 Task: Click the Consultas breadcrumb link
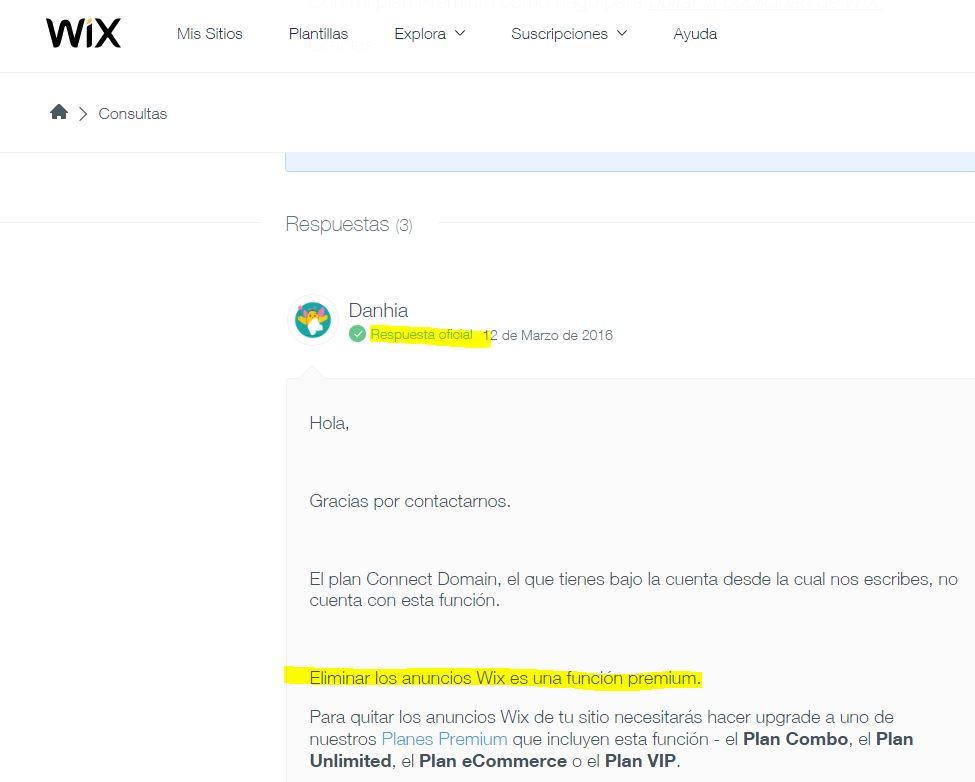[x=132, y=113]
